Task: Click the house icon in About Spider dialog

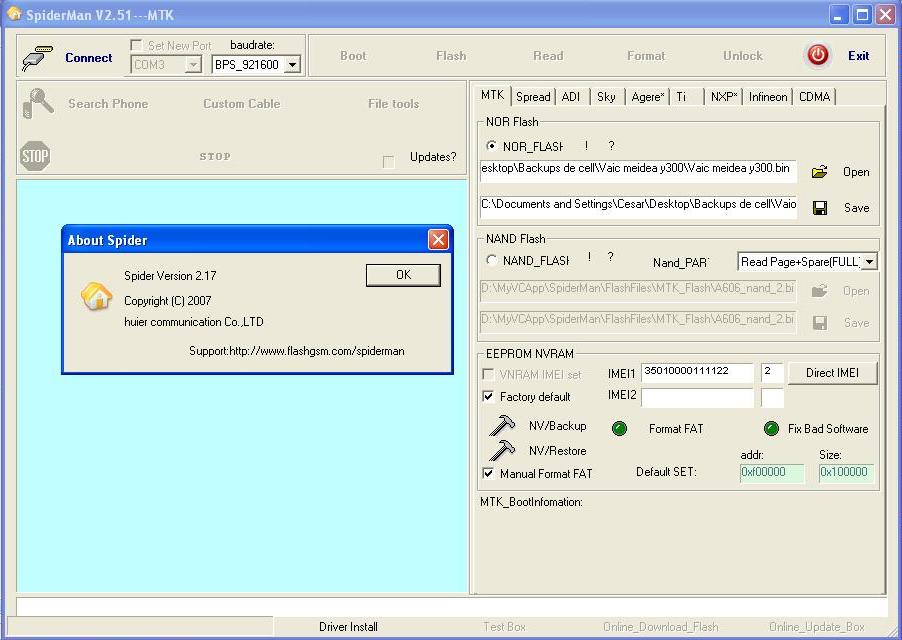Action: pyautogui.click(x=97, y=297)
